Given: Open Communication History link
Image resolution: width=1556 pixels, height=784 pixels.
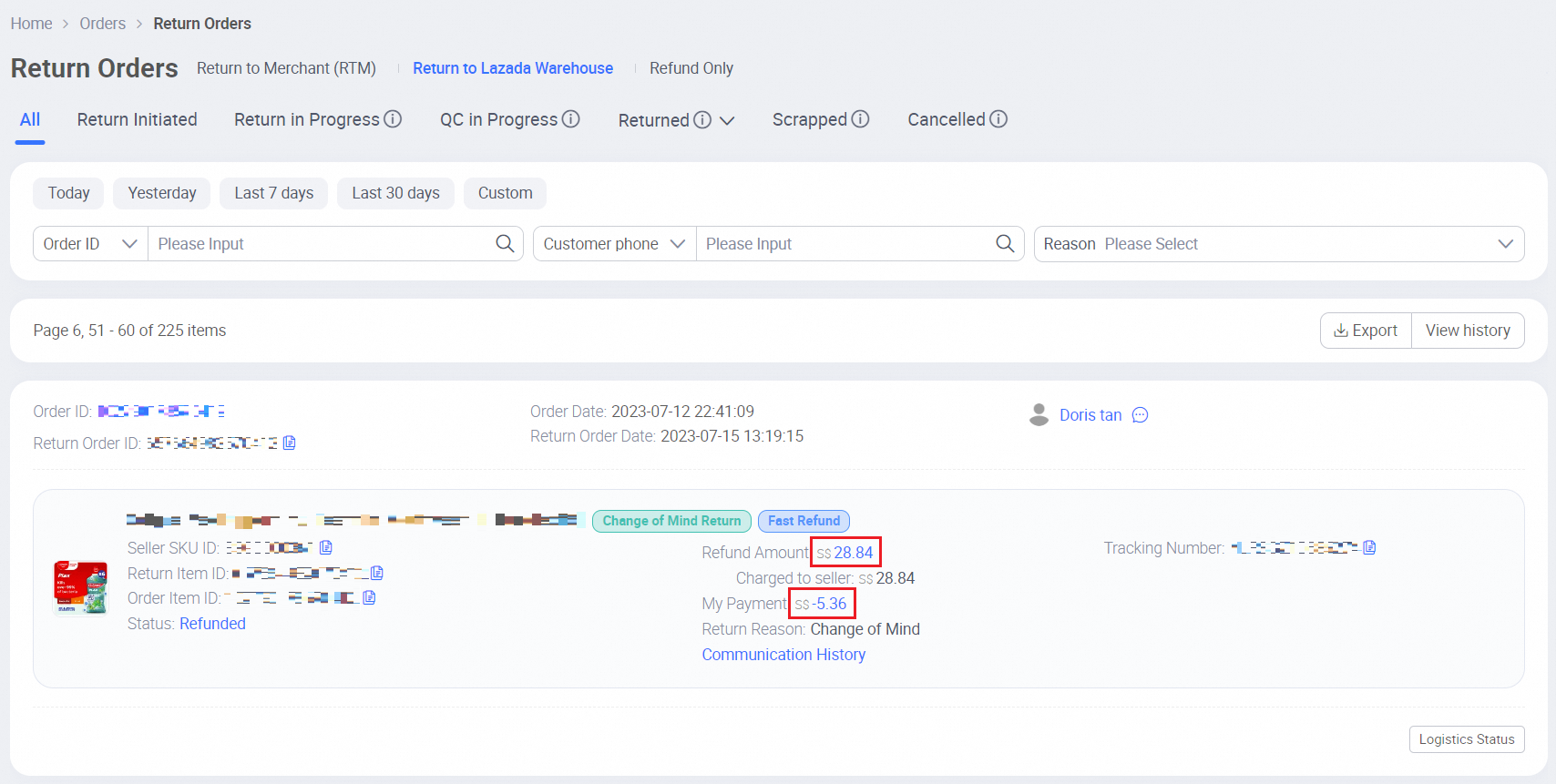Looking at the screenshot, I should [783, 655].
